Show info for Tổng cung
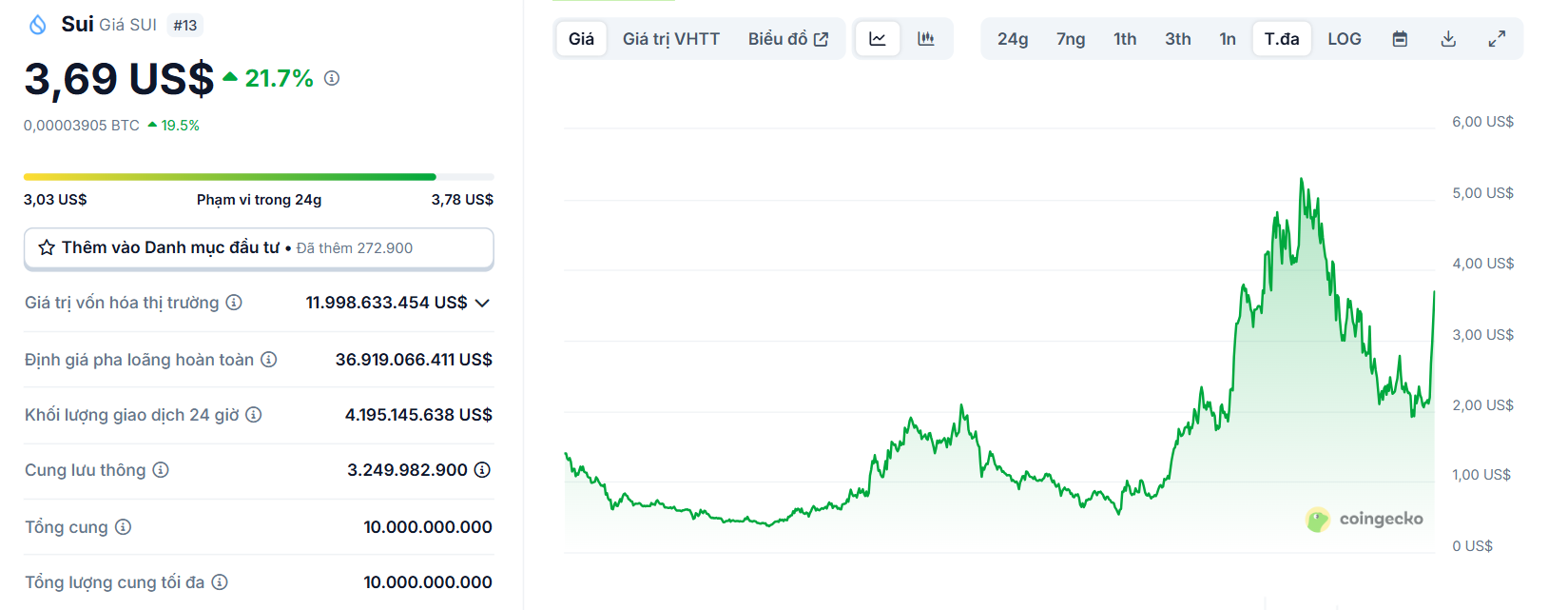Screen dimensions: 1568x610 (x=124, y=527)
